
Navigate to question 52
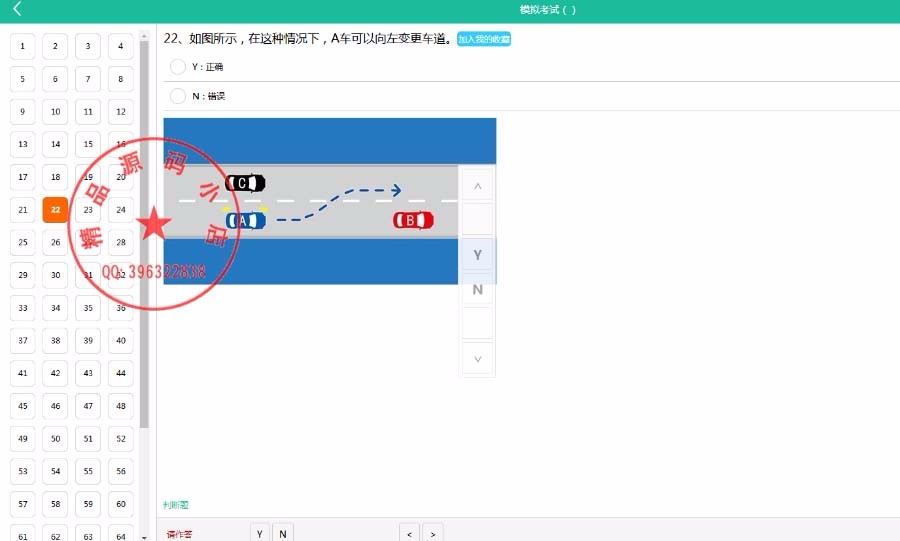tap(121, 438)
